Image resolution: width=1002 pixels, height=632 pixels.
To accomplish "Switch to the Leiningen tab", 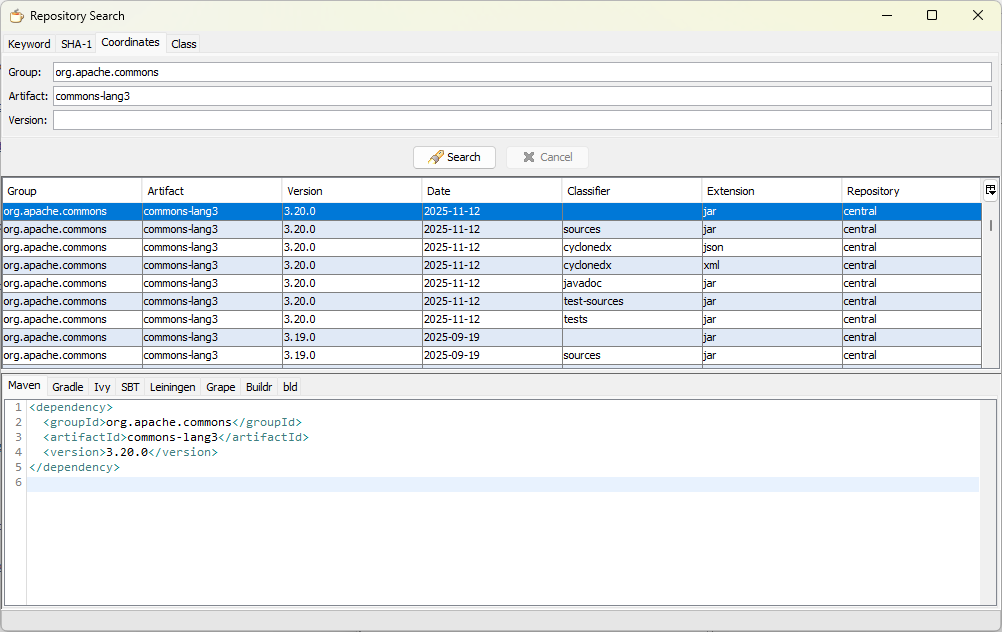I will pos(172,387).
